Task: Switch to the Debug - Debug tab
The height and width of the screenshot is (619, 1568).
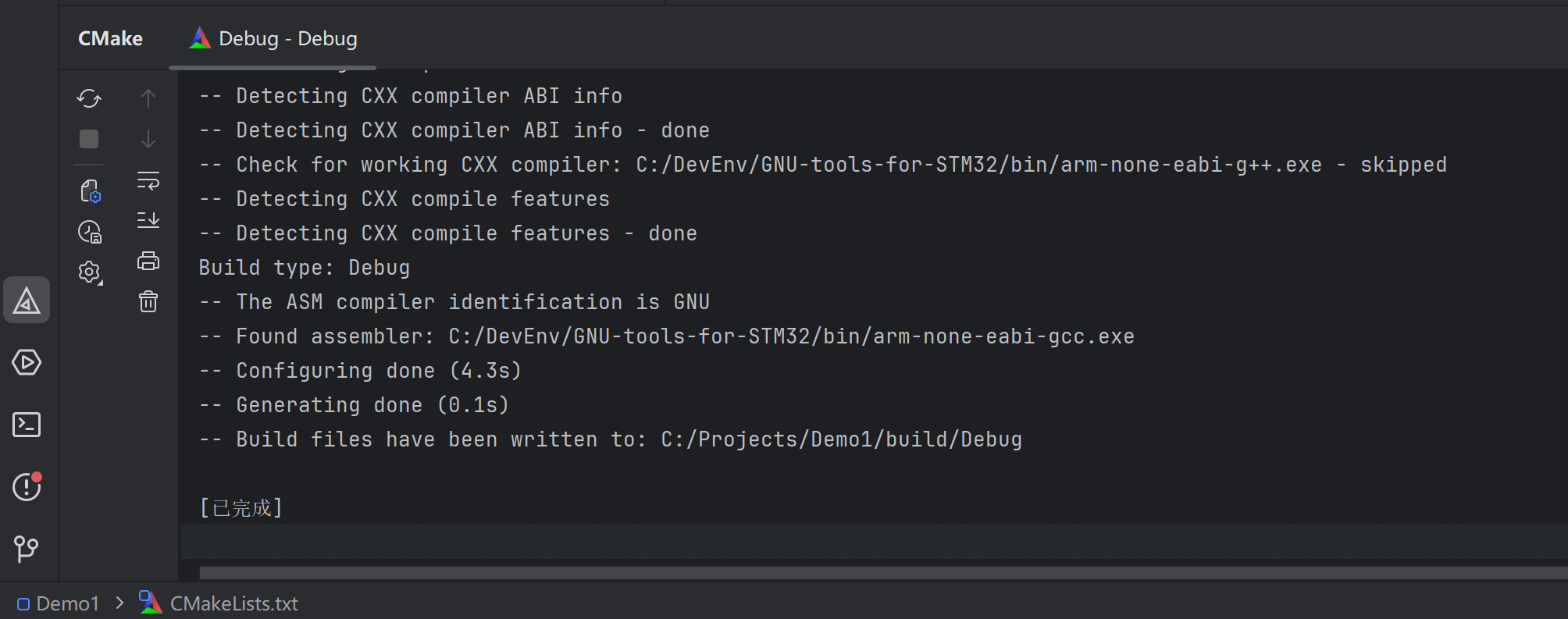Action: click(273, 39)
